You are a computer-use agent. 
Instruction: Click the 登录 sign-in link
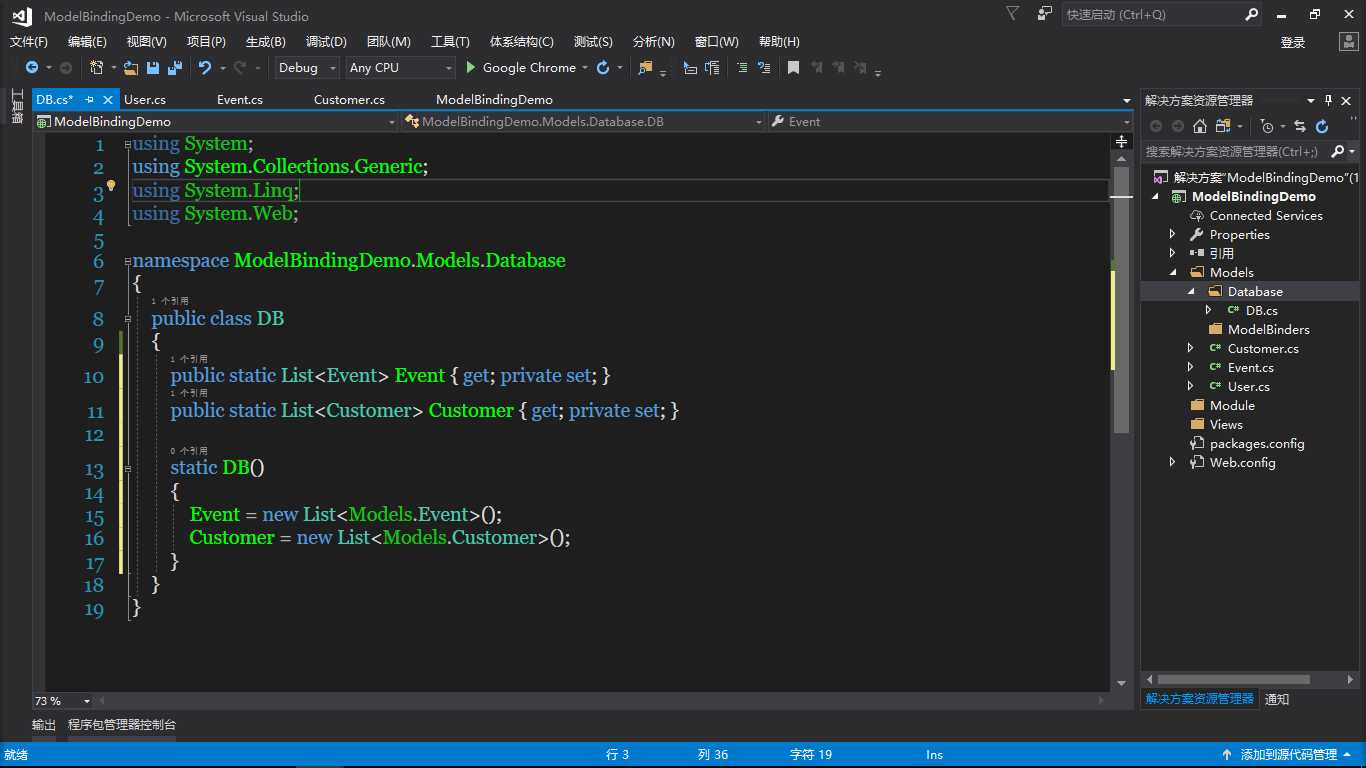(x=1293, y=42)
